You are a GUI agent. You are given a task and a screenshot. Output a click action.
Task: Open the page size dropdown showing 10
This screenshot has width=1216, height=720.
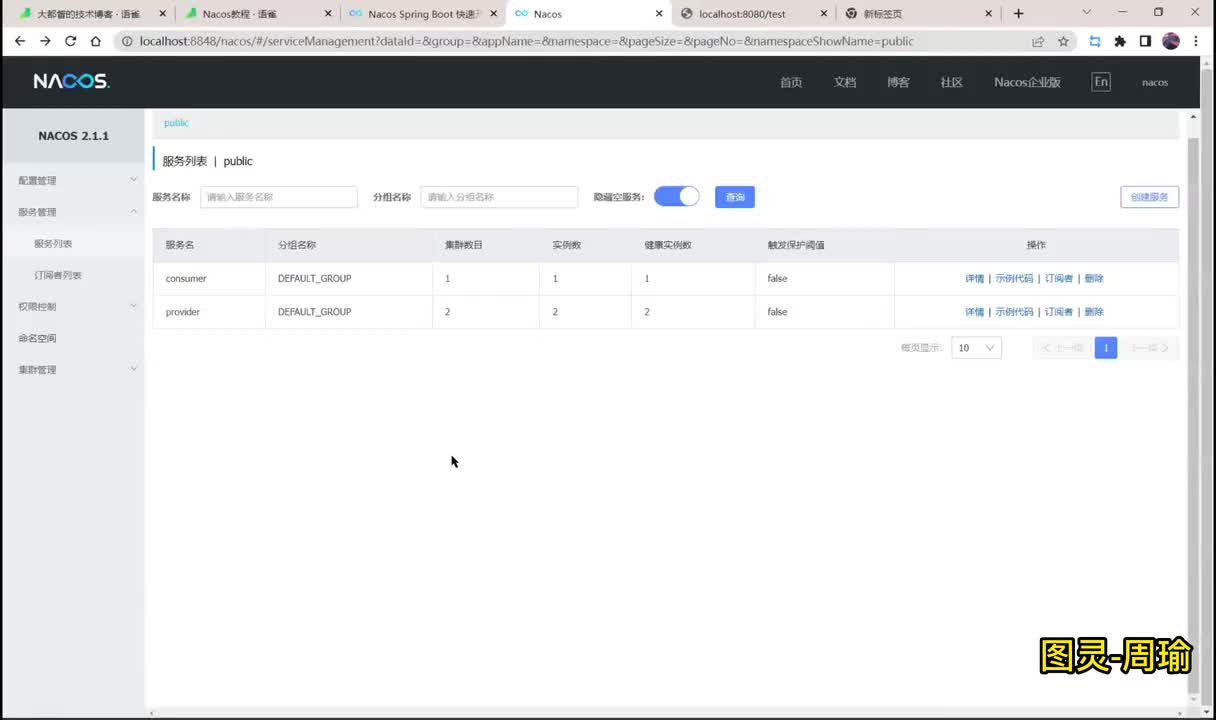pyautogui.click(x=976, y=348)
